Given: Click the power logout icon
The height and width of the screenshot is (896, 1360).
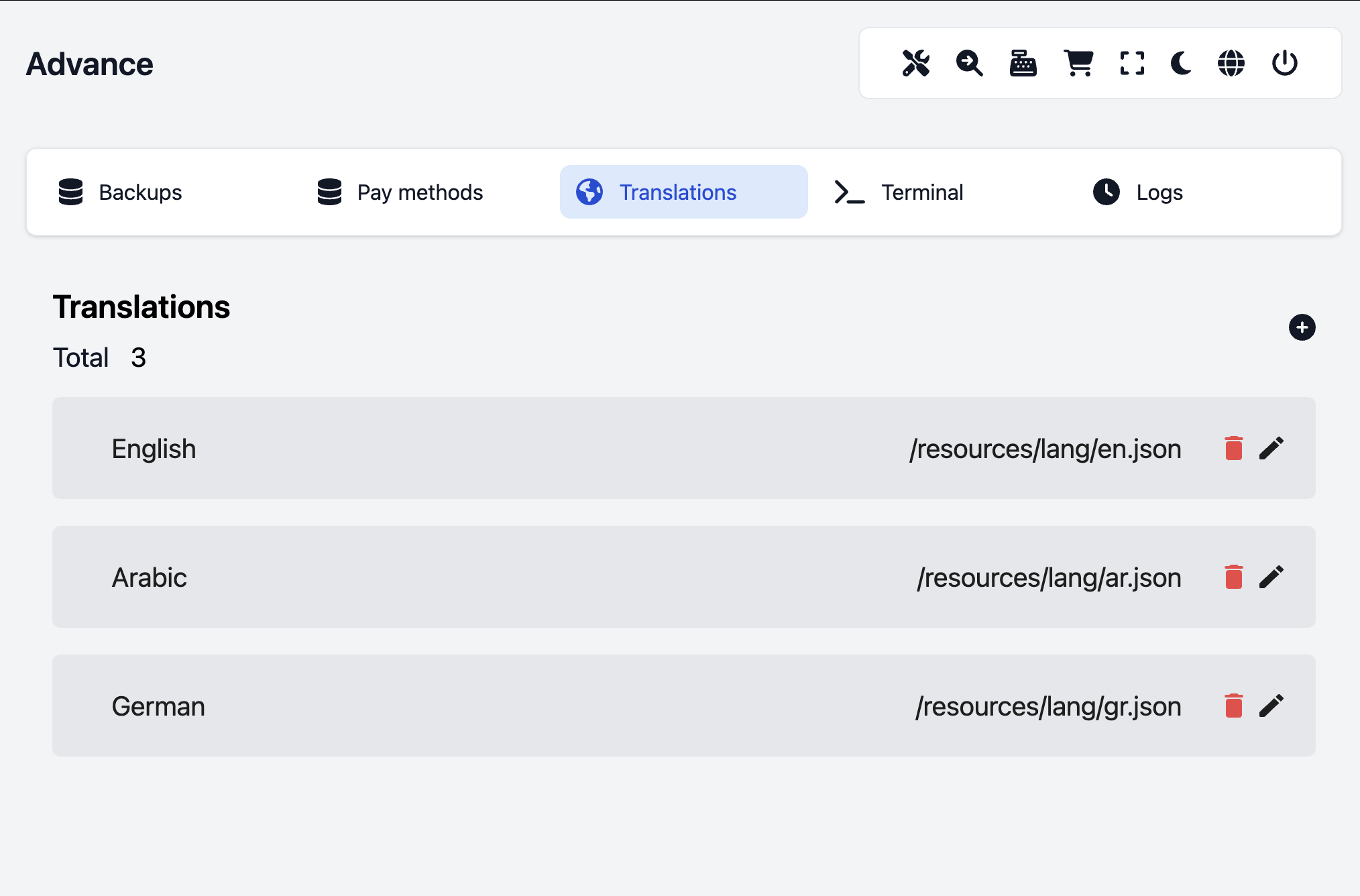Looking at the screenshot, I should coord(1284,64).
